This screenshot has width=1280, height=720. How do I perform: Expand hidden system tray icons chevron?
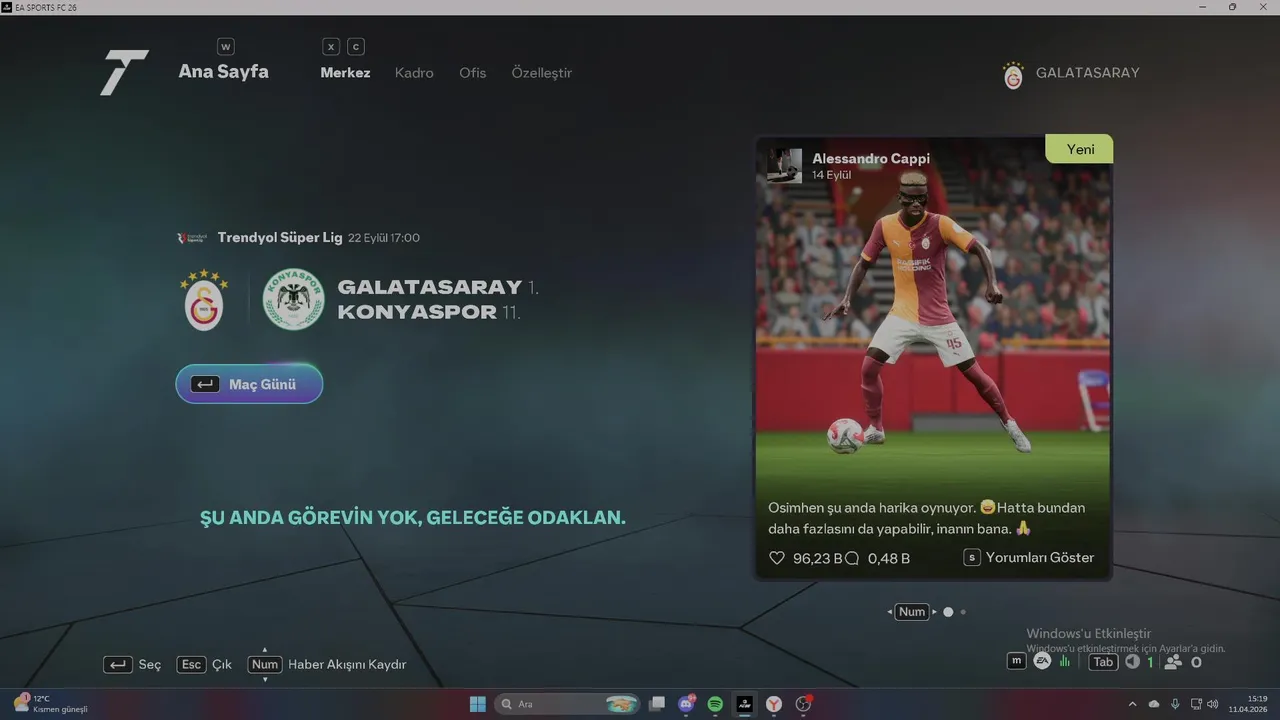[x=1133, y=704]
